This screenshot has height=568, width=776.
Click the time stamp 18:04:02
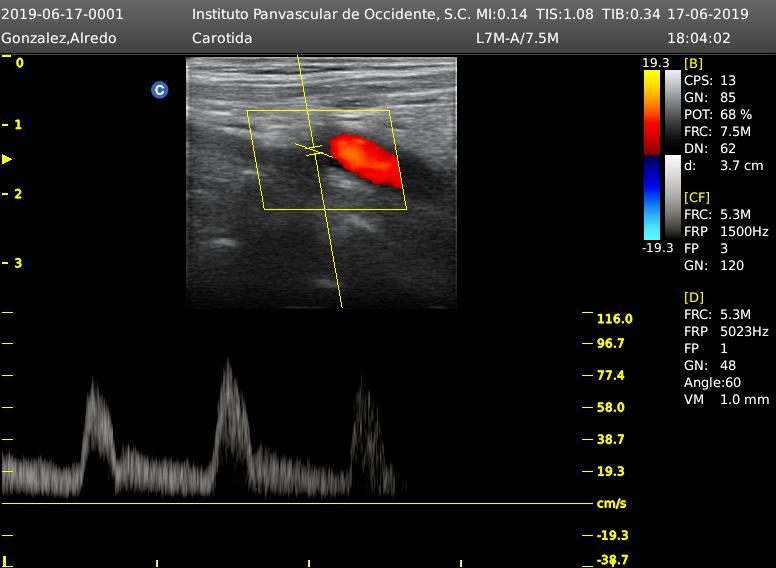point(698,38)
